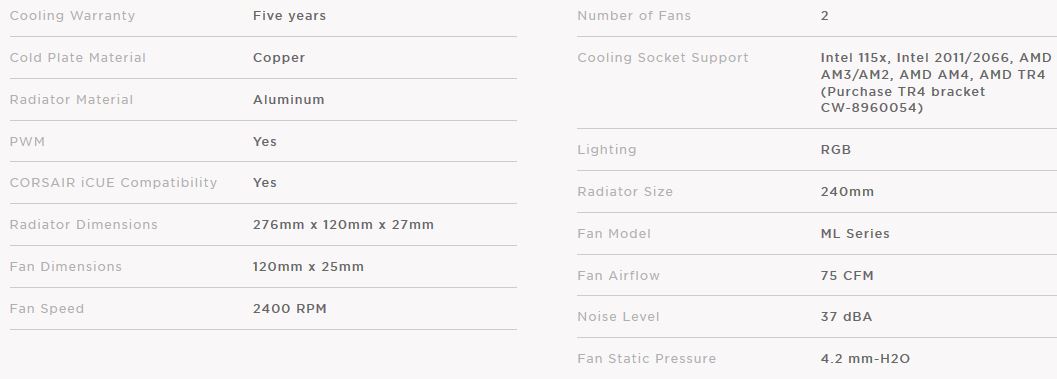Select the Aluminum value text
Image resolution: width=1057 pixels, height=379 pixels.
click(289, 99)
